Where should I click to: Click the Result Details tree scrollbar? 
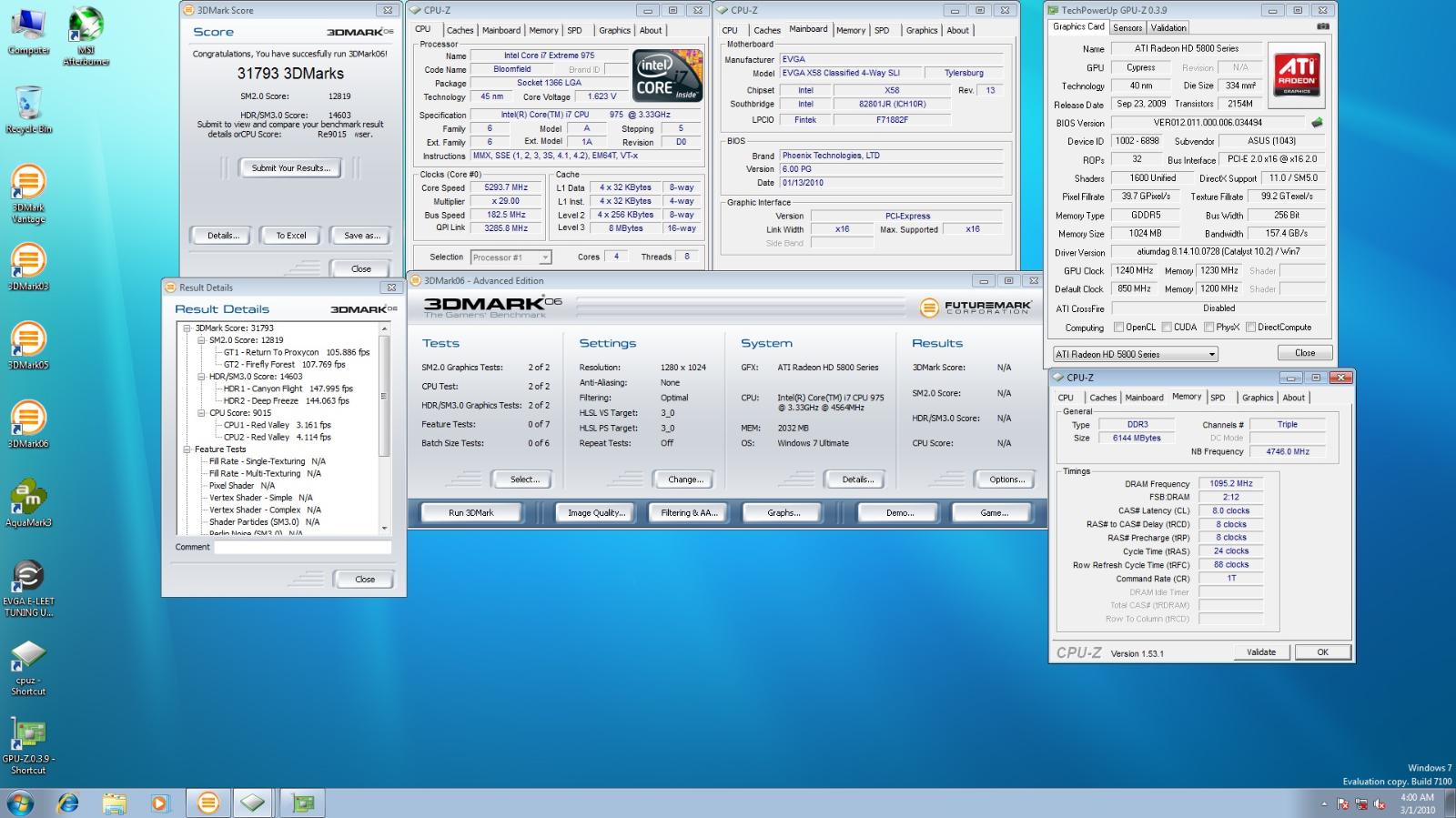pyautogui.click(x=384, y=428)
